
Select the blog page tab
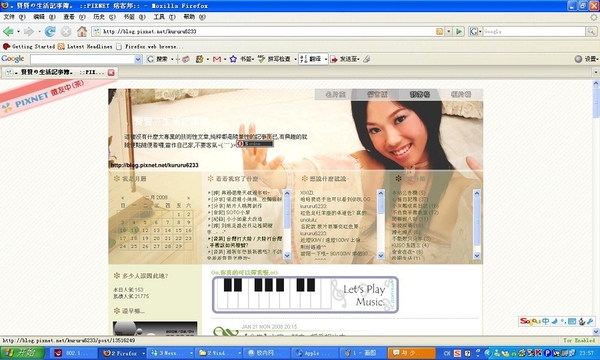pyautogui.click(x=60, y=72)
